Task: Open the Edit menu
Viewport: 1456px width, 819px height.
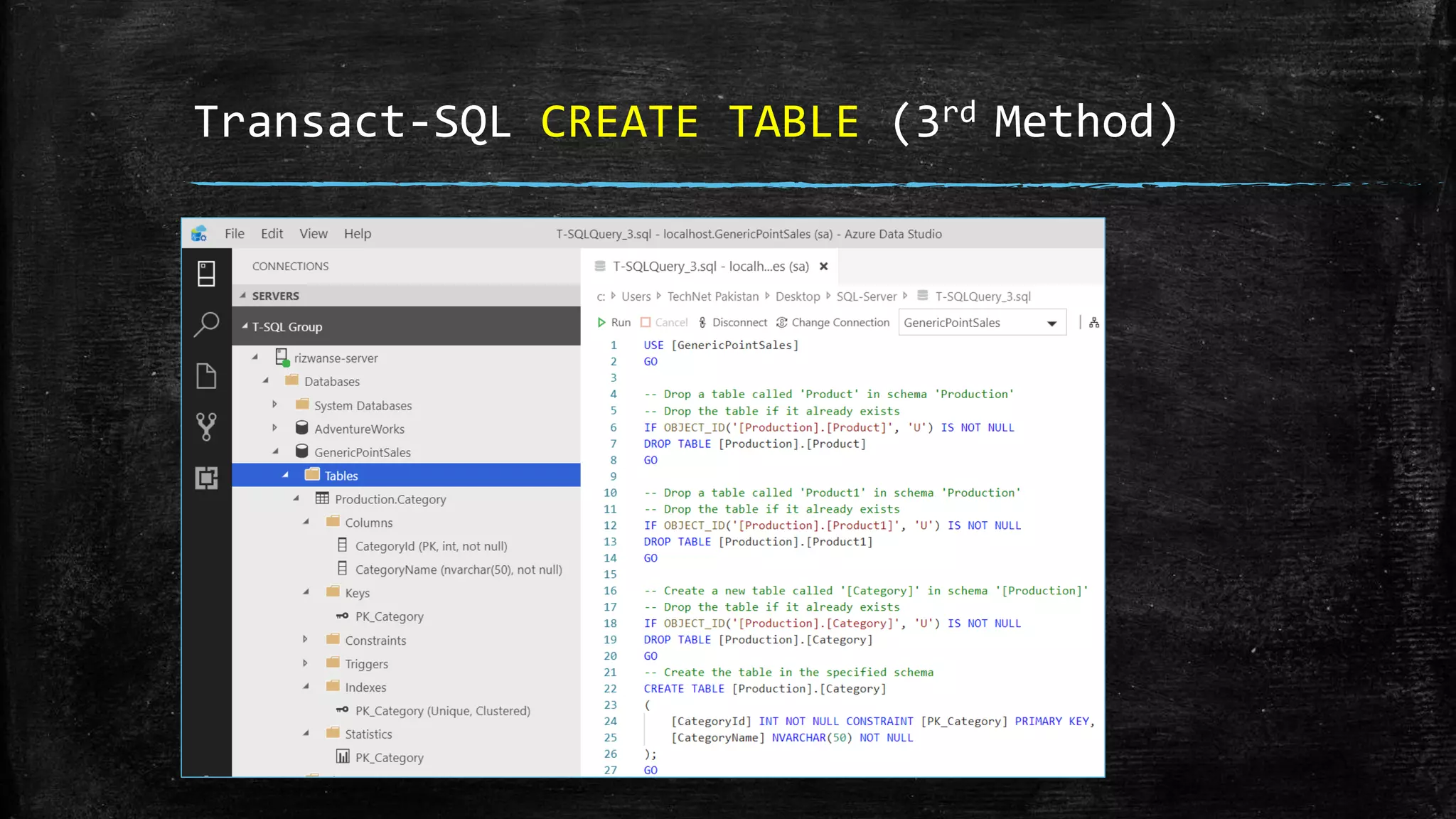Action: pos(272,234)
